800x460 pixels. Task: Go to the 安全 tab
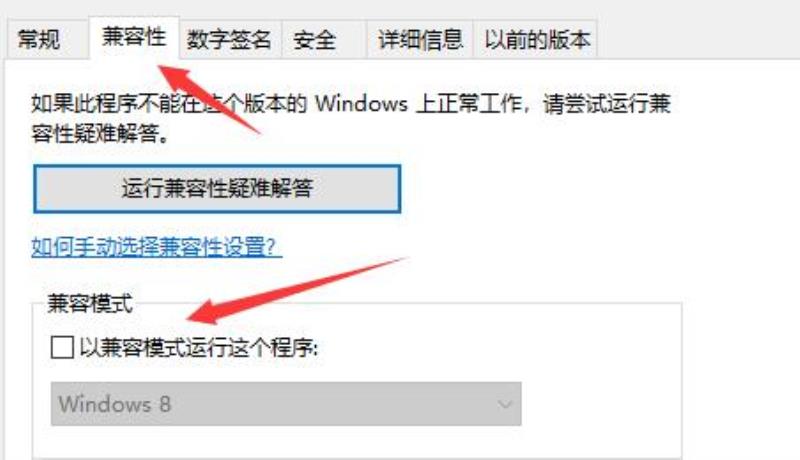pyautogui.click(x=323, y=40)
